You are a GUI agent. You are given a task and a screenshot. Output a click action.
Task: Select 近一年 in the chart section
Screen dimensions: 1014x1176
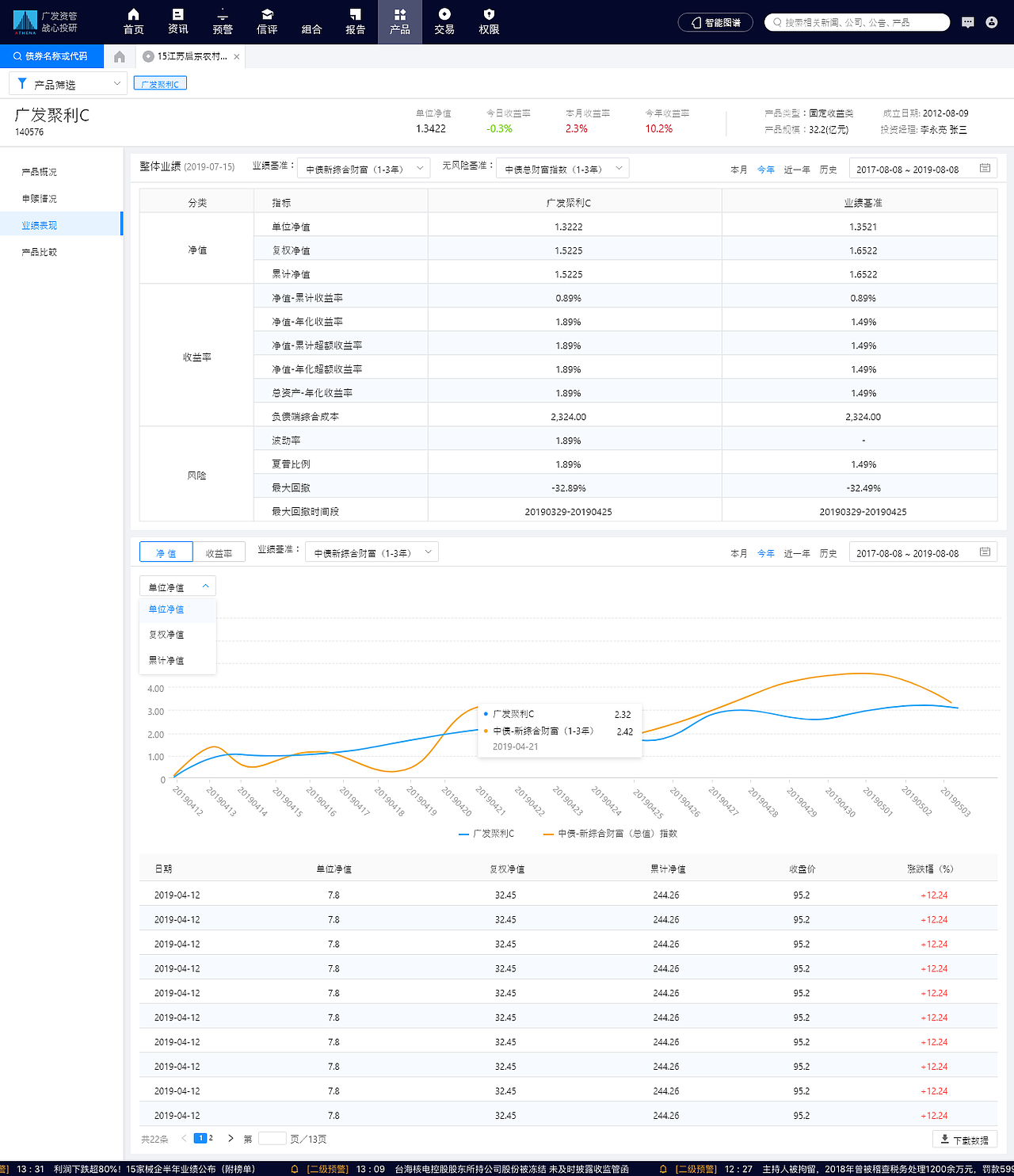tap(797, 552)
